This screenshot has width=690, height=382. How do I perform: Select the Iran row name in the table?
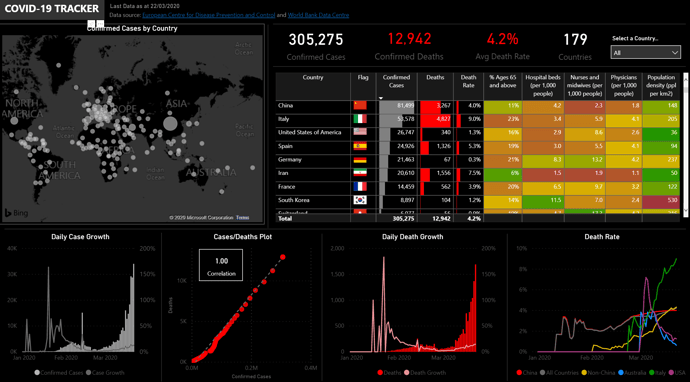tap(283, 173)
